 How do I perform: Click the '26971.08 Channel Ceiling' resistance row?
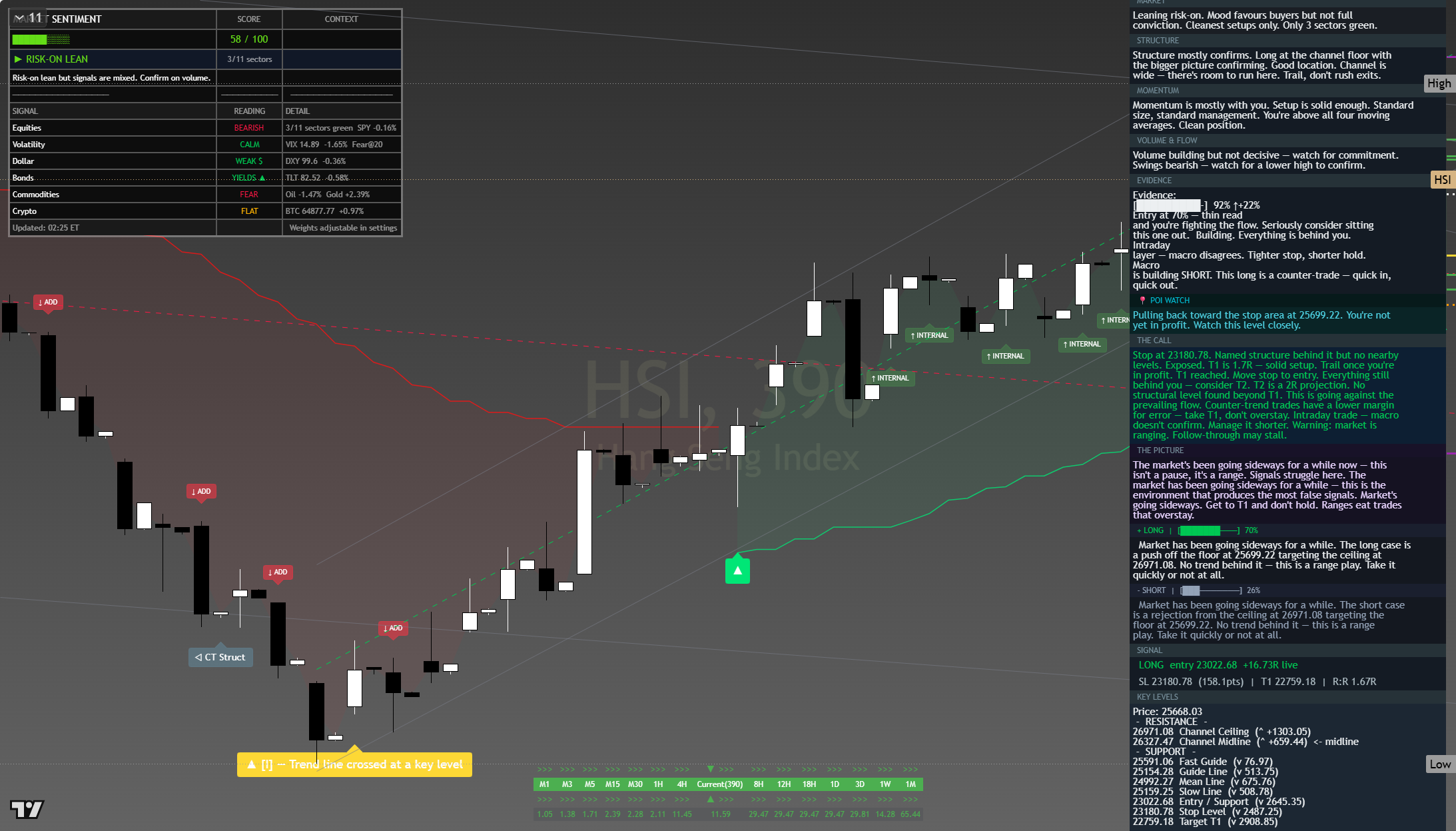coord(1222,732)
